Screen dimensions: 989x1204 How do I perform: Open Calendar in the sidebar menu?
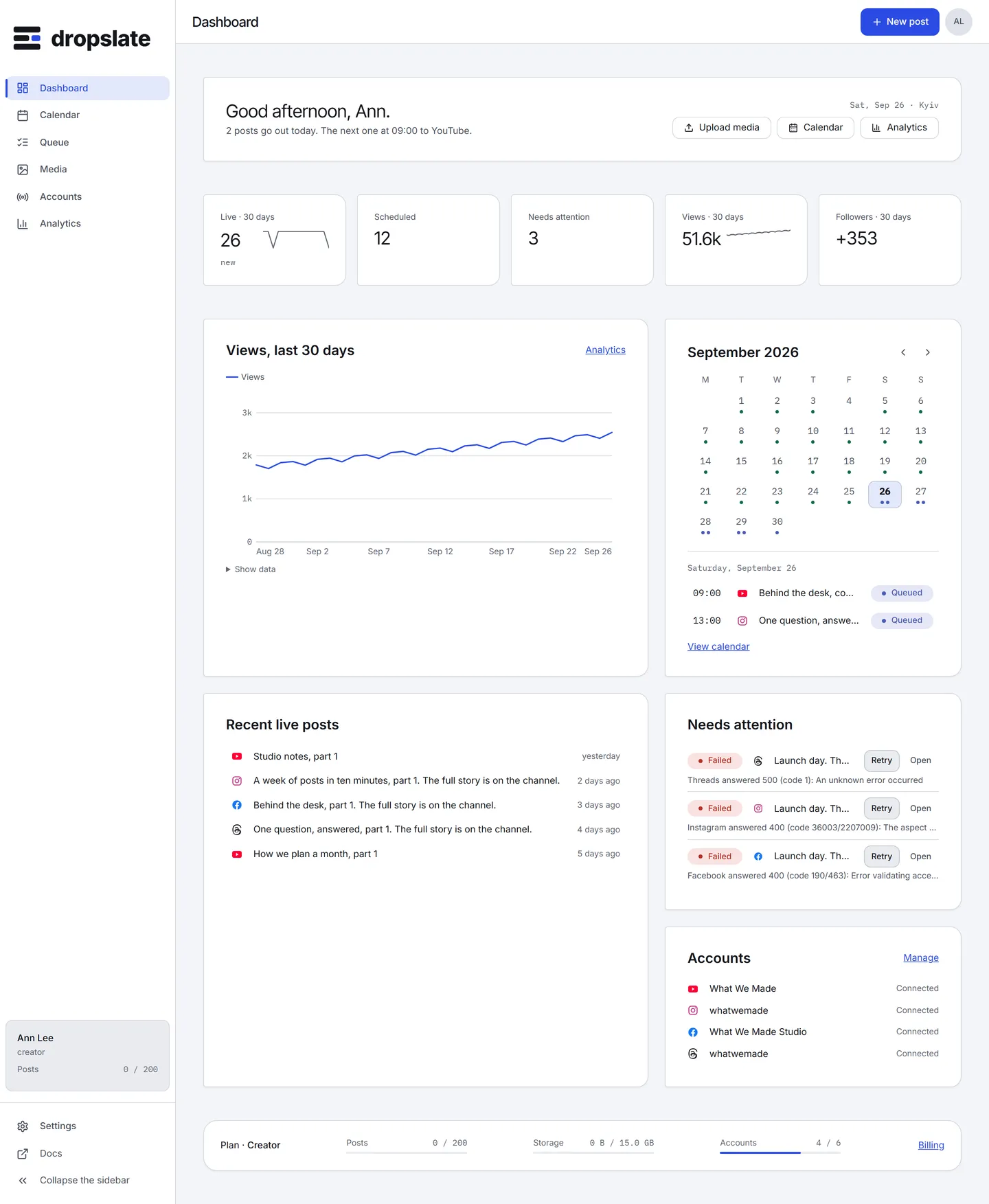click(x=87, y=115)
